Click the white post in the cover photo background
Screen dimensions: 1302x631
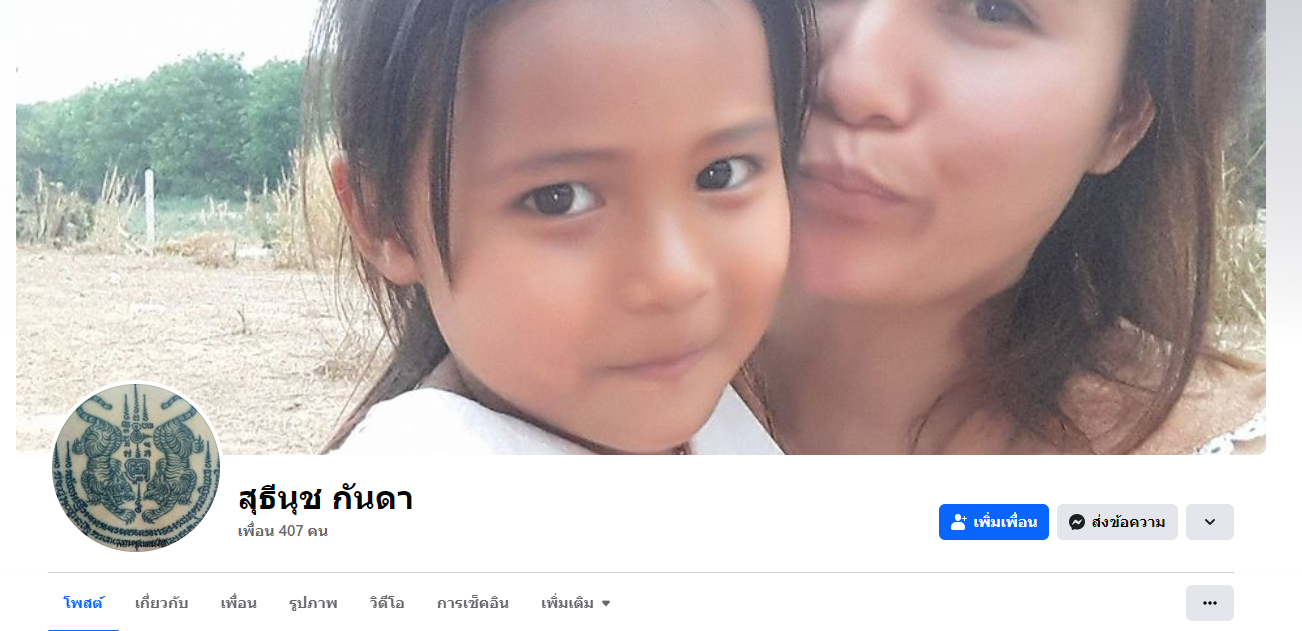(x=150, y=208)
